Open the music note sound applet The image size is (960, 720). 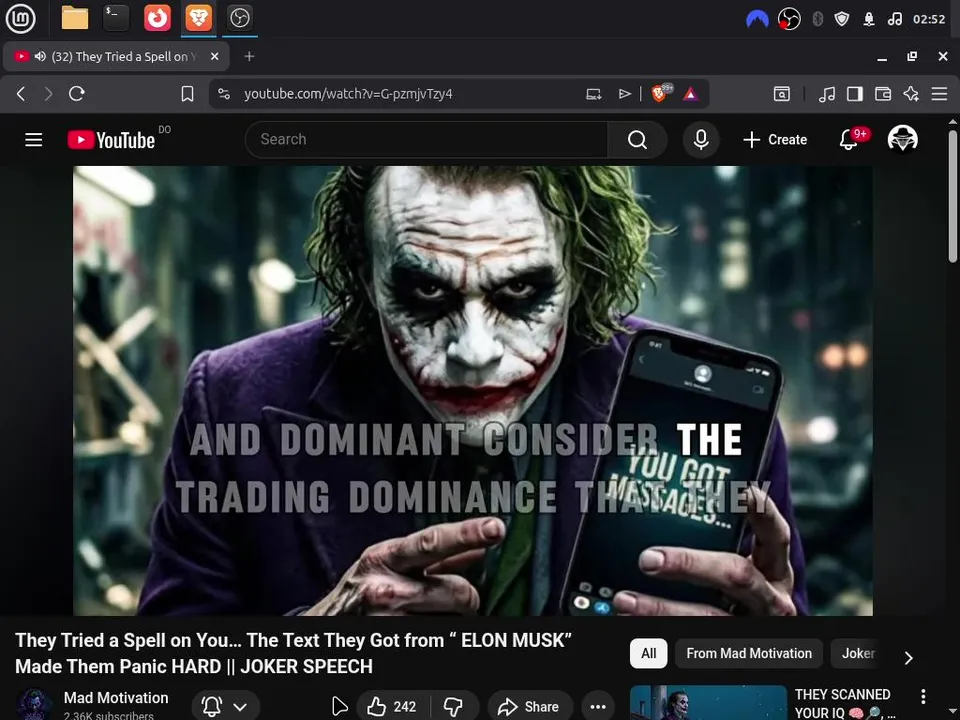pos(894,19)
